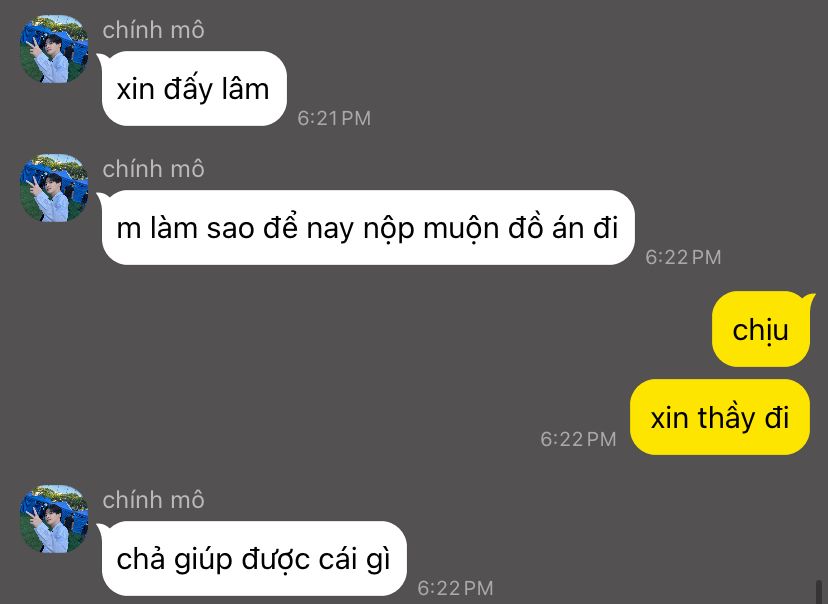Open avatar beside "chả giúp được cái gì"
828x604 pixels.
(54, 518)
